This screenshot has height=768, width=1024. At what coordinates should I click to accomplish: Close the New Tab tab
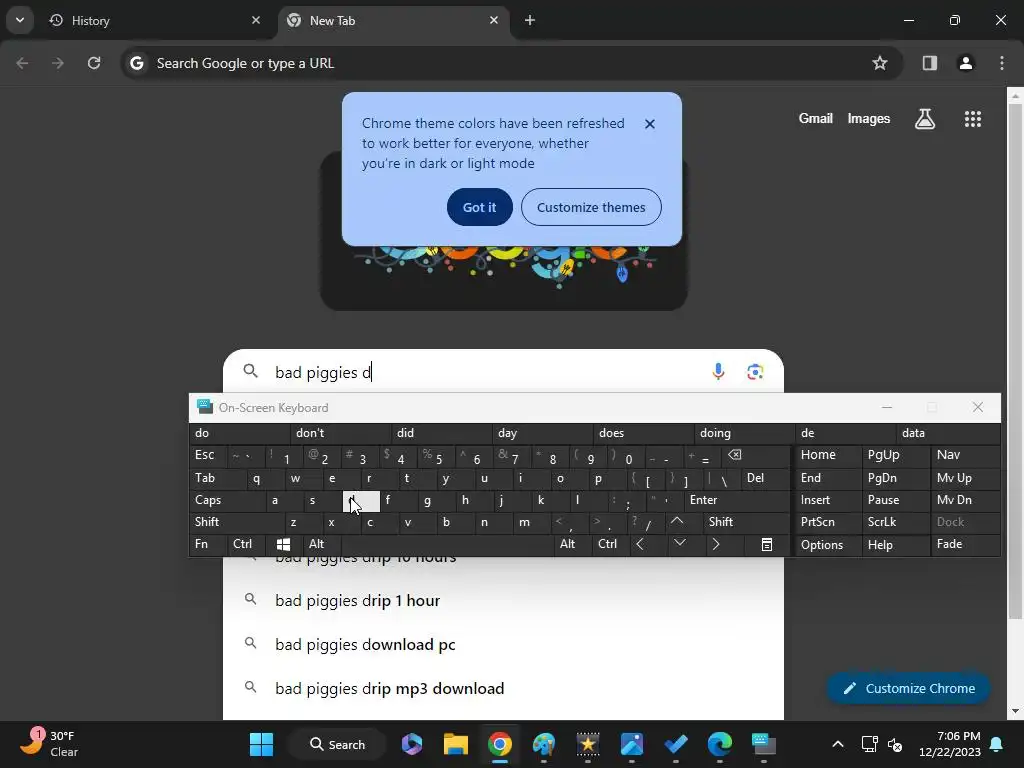point(494,20)
